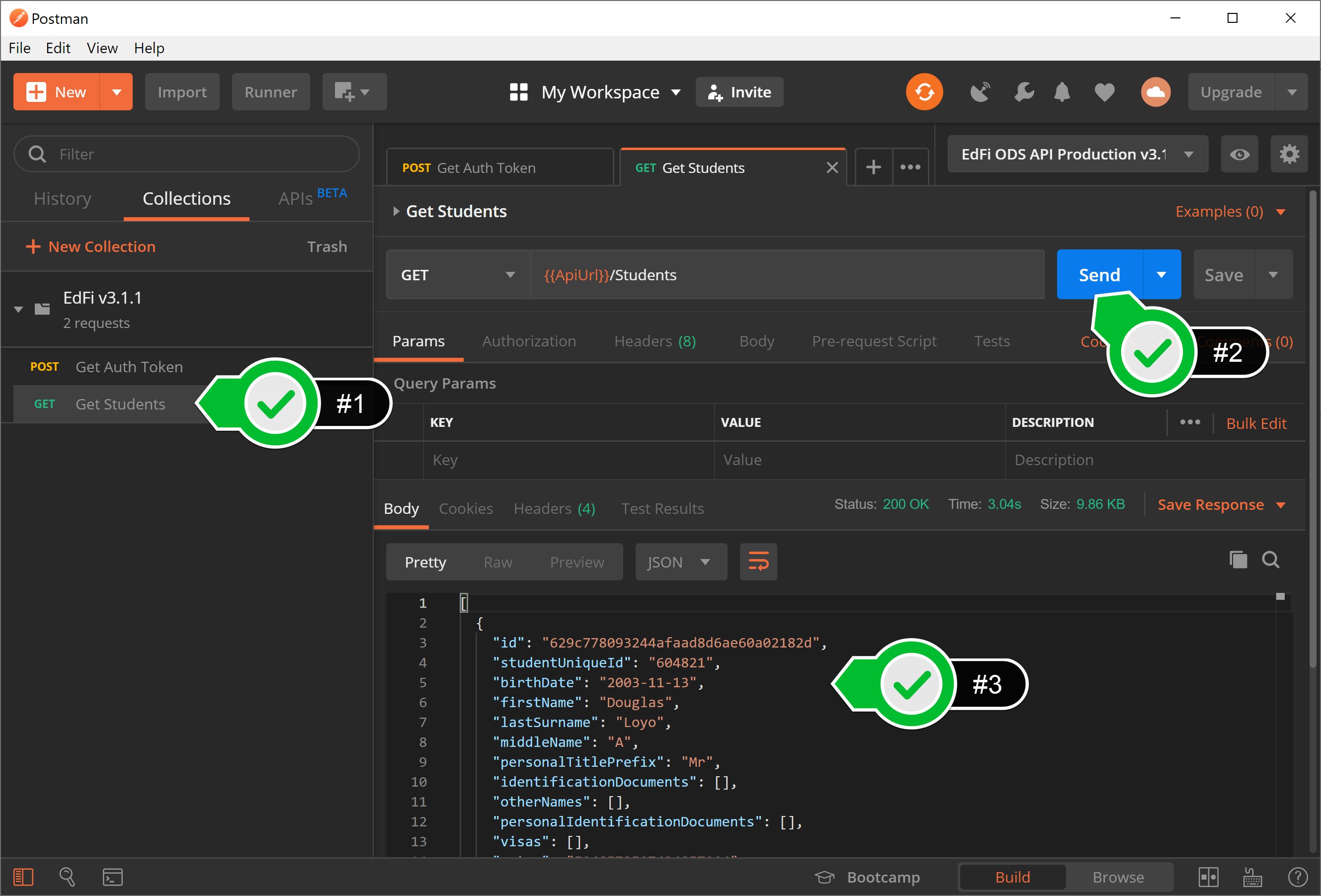The width and height of the screenshot is (1321, 896).
Task: Select Pretty response view
Action: pyautogui.click(x=425, y=562)
